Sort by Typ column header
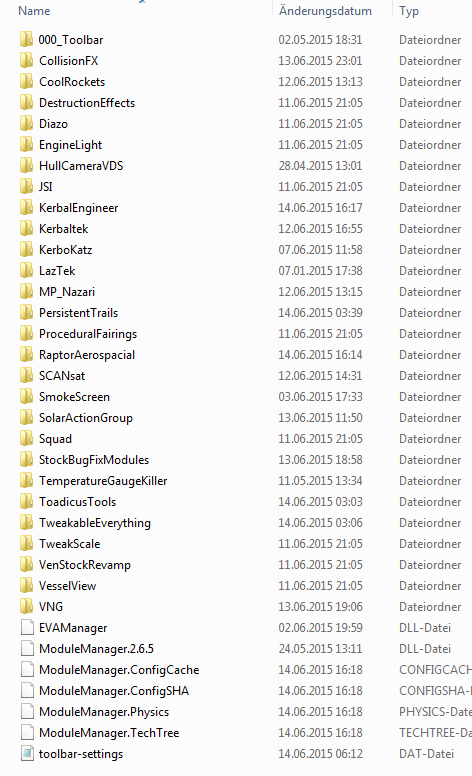Image resolution: width=472 pixels, height=776 pixels. pos(409,11)
